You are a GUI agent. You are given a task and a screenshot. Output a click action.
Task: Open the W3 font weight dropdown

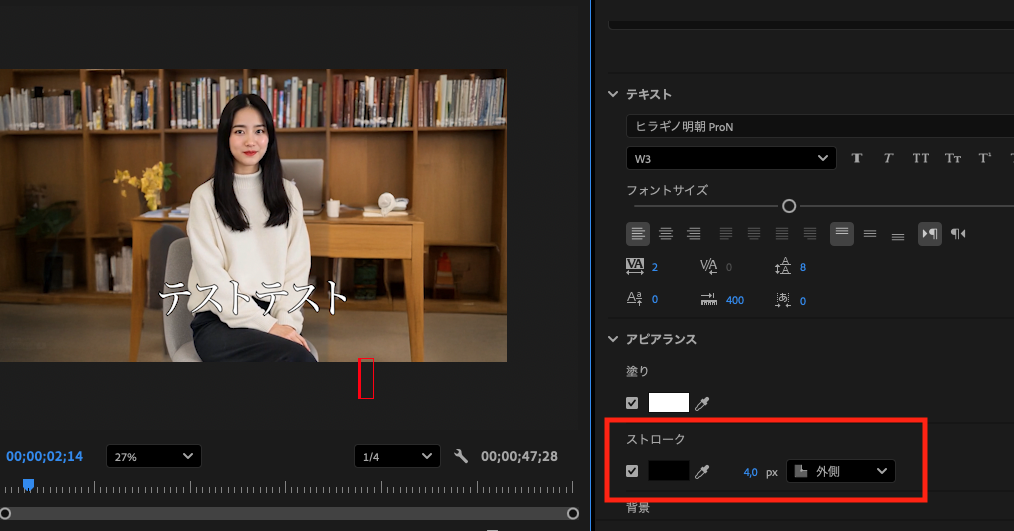[x=731, y=158]
